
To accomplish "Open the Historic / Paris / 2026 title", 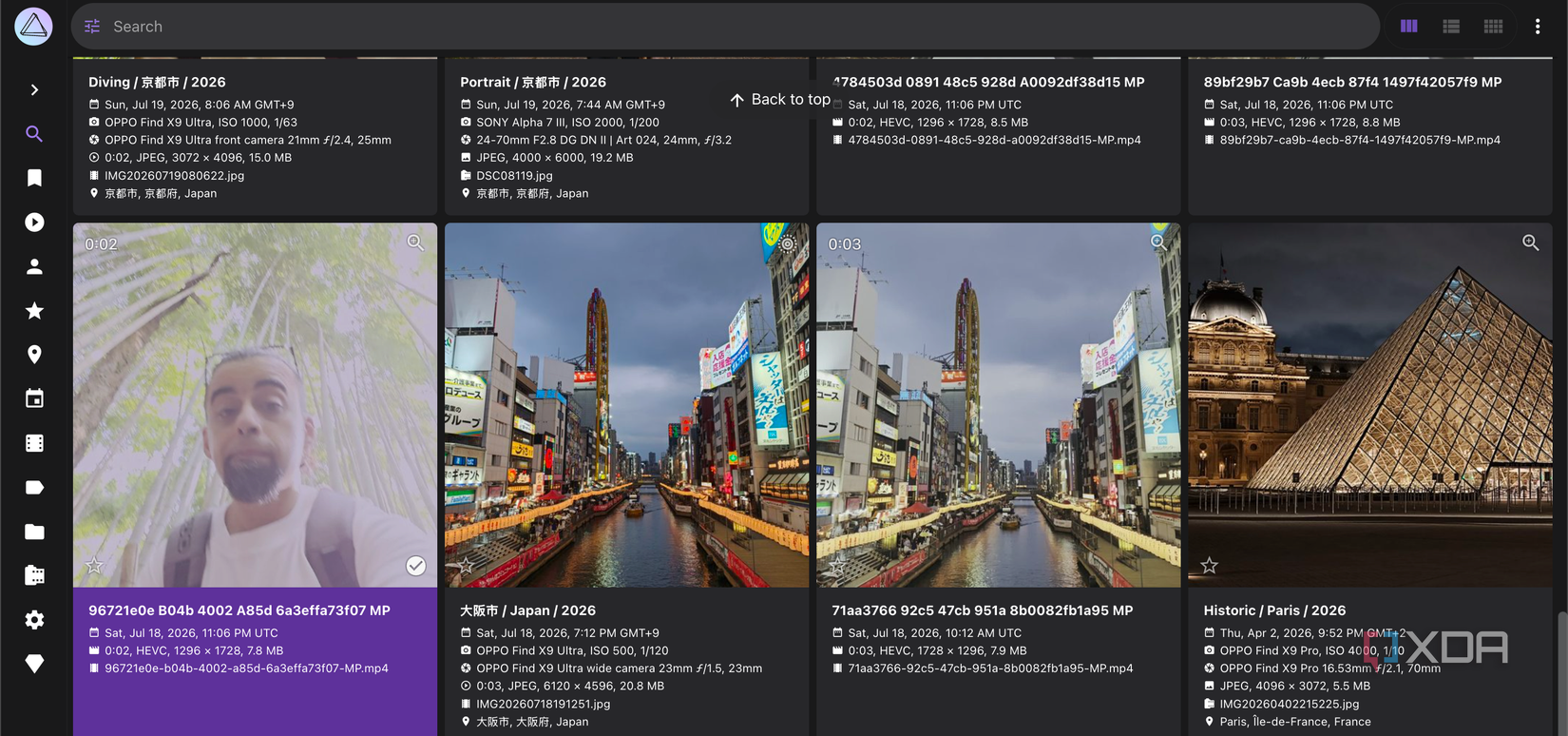I will [x=1274, y=610].
